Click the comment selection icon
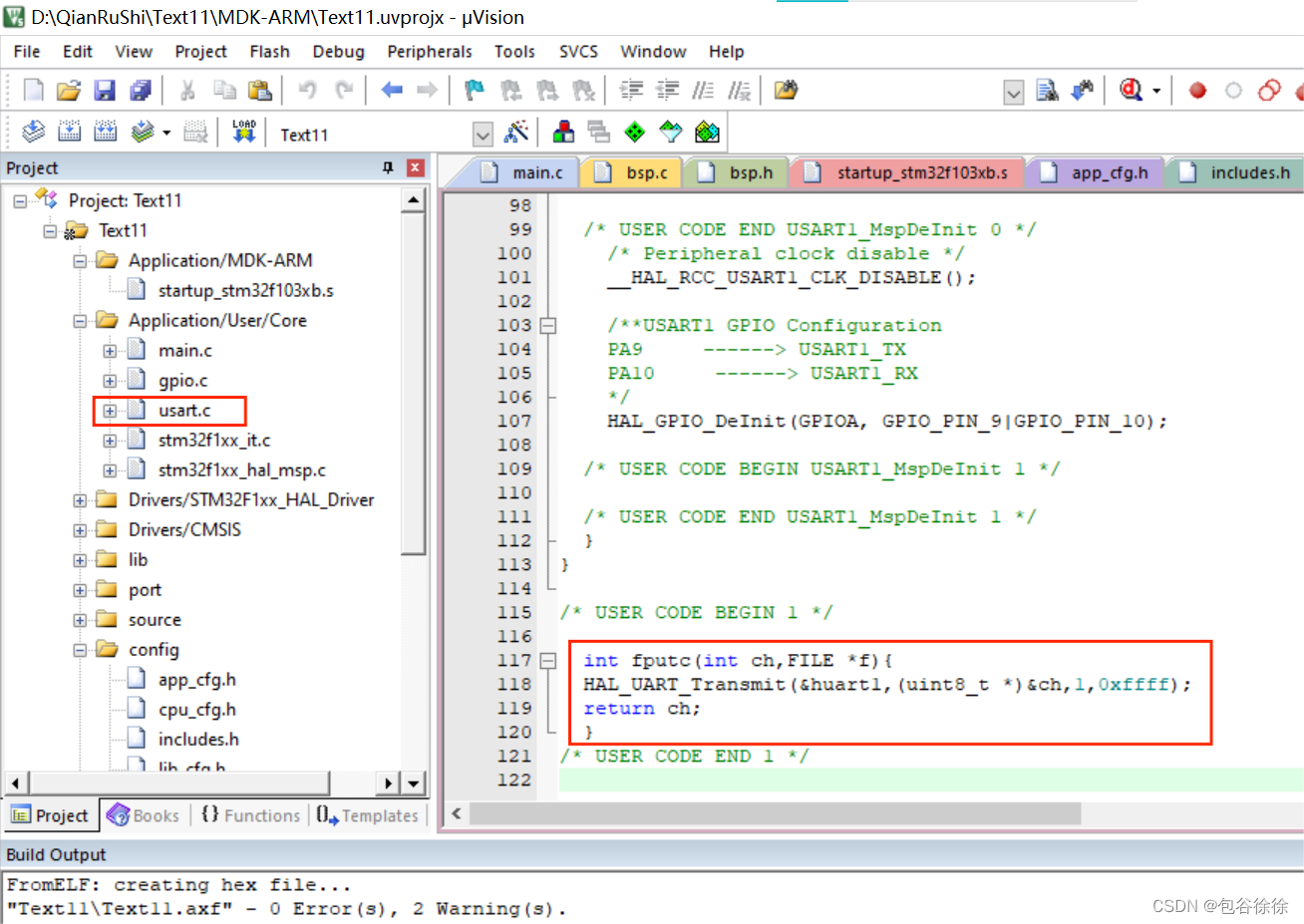Screen dimensions: 1304x924 (703, 91)
